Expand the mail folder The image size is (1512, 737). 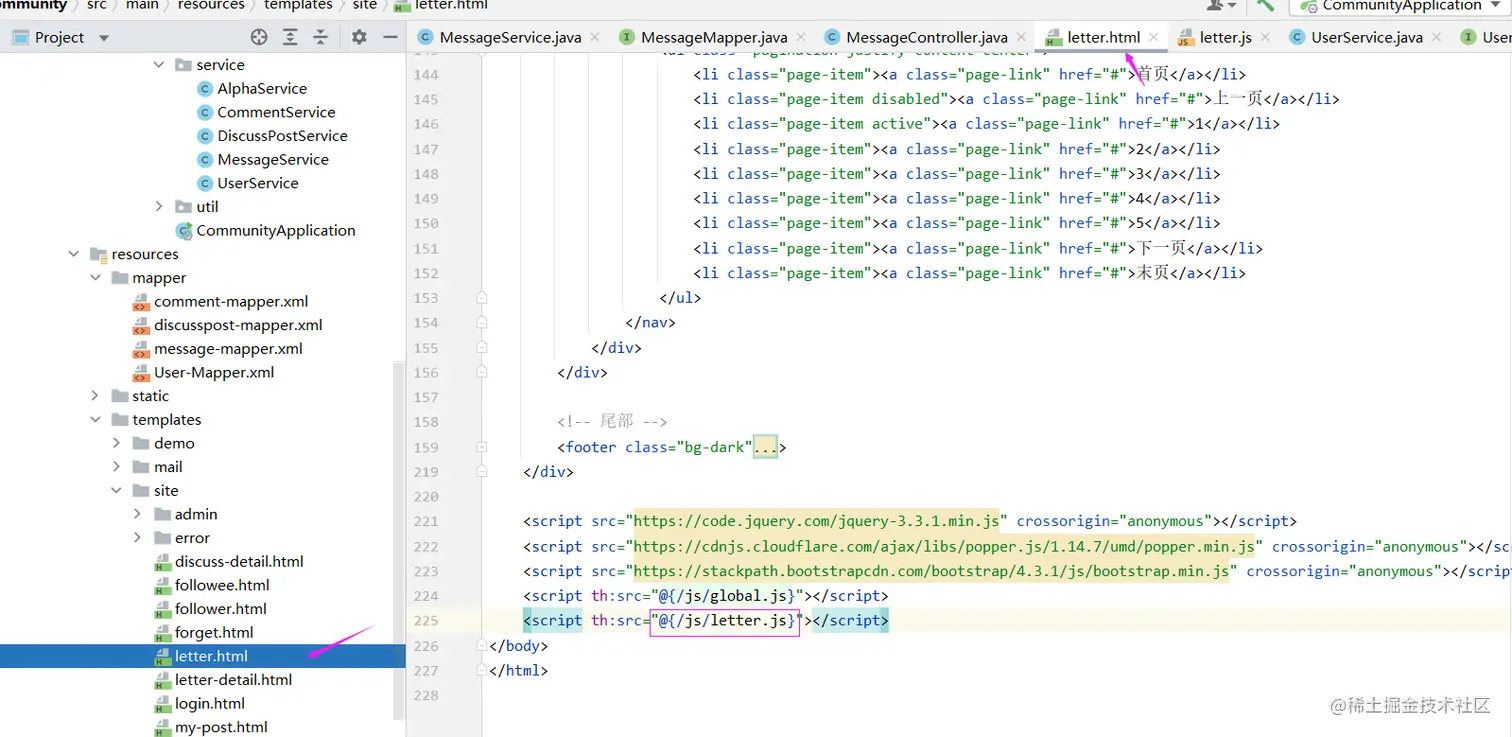[117, 467]
